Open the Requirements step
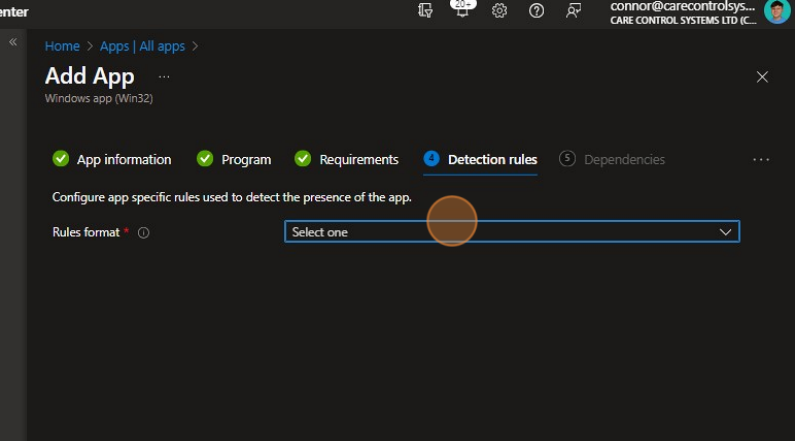Image resolution: width=795 pixels, height=441 pixels. click(x=358, y=159)
